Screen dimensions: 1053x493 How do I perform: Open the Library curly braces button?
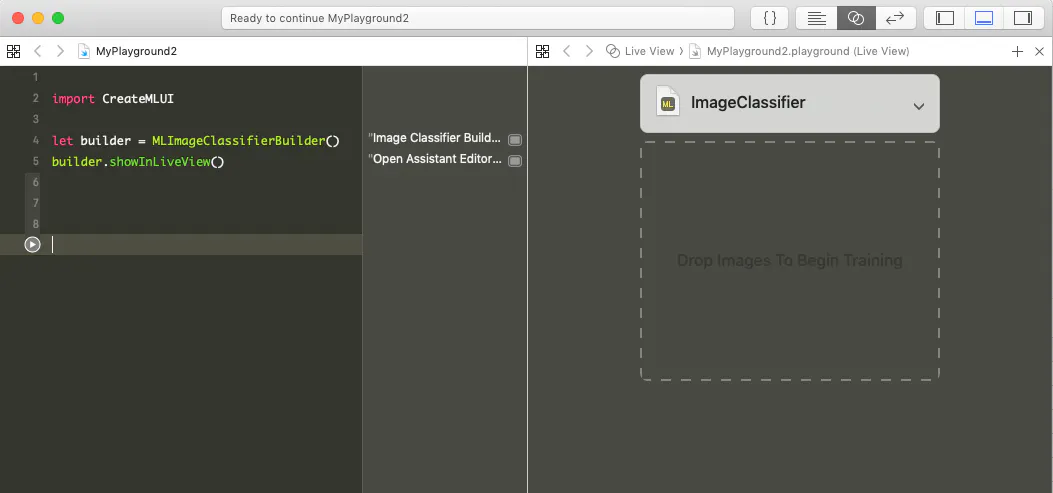coord(770,18)
